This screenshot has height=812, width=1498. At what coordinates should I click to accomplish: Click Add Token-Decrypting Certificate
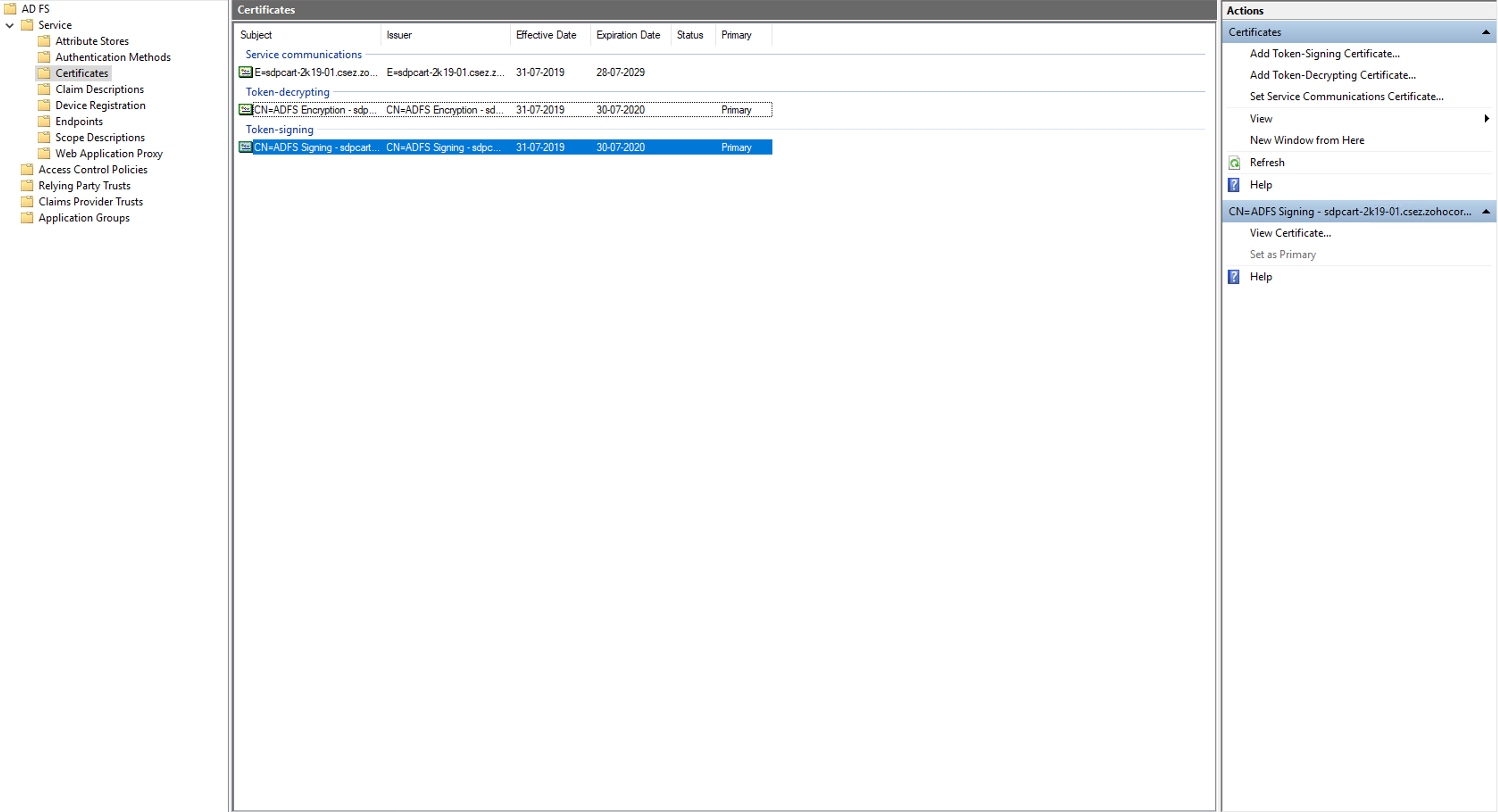click(1332, 75)
